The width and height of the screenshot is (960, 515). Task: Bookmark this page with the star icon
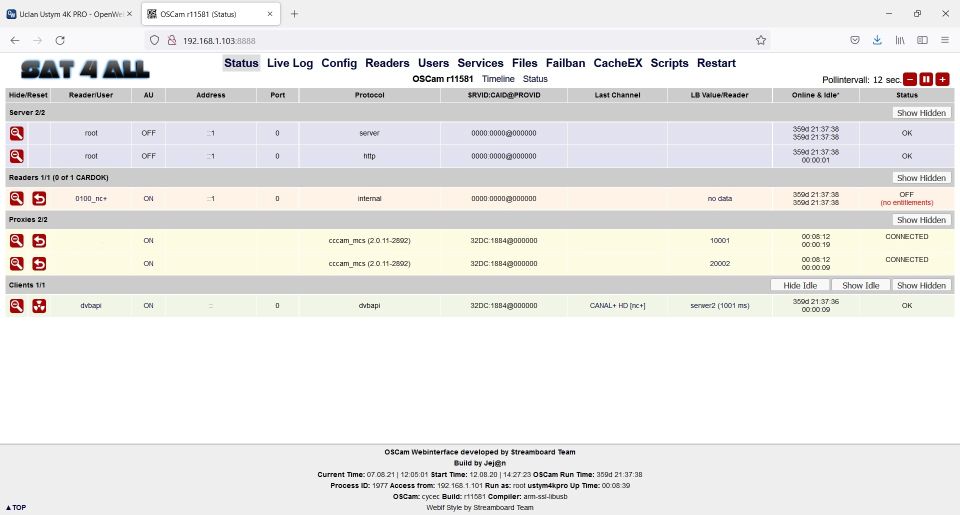point(761,40)
